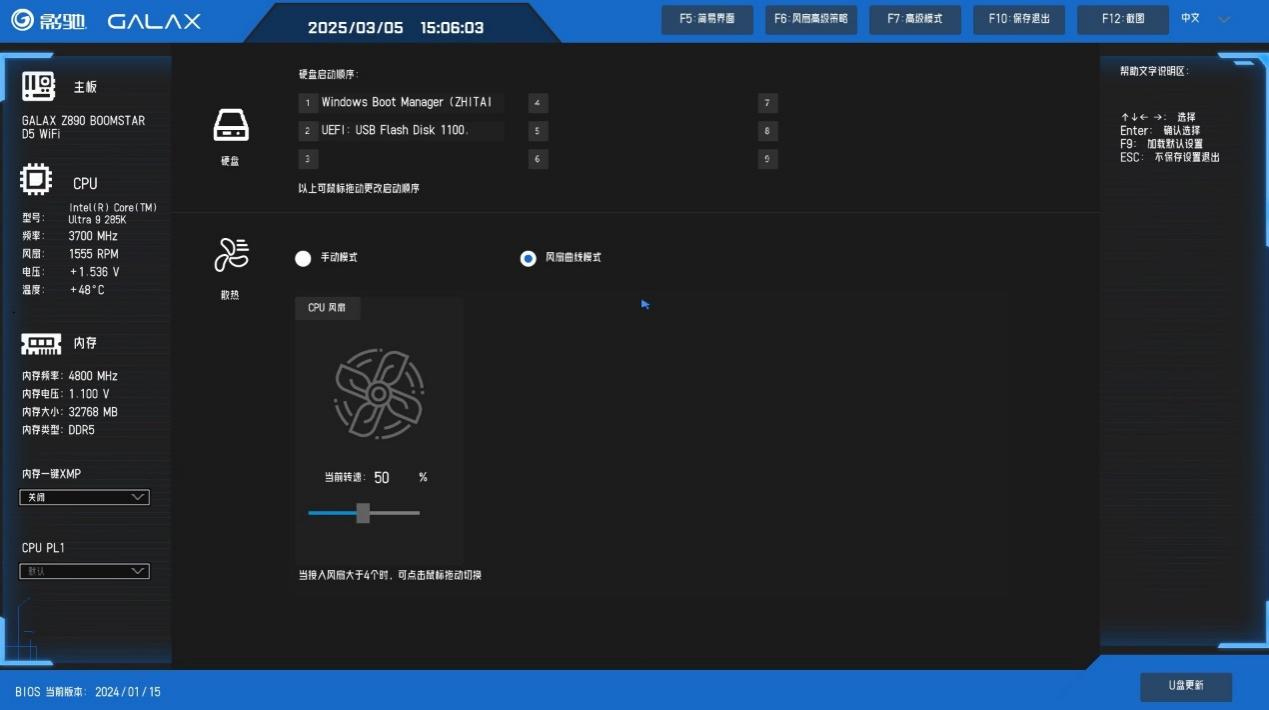Click the large CPU fan graphic

[378, 393]
